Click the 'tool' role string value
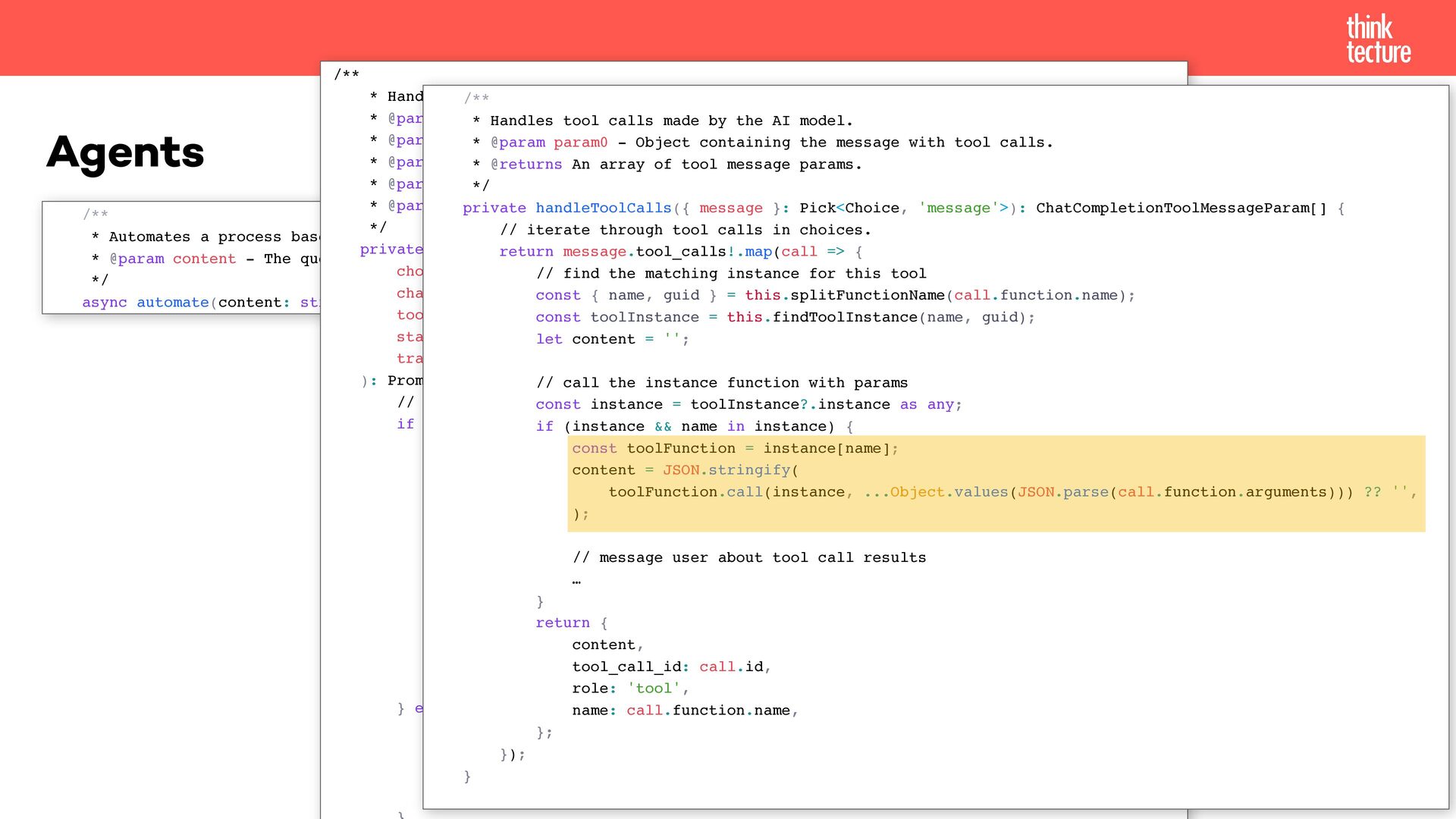Screen dimensions: 1456x819 point(653,689)
